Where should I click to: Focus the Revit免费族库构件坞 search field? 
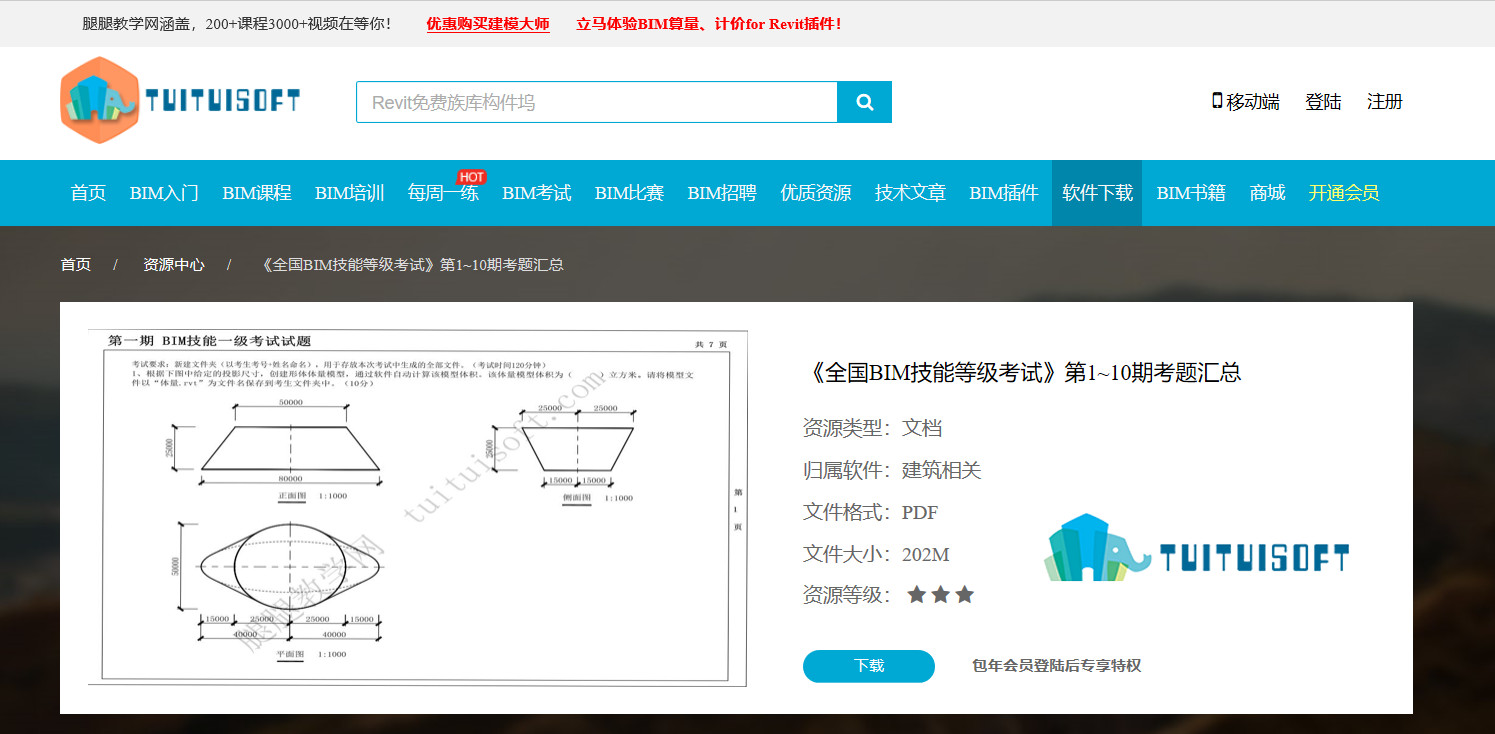pos(597,102)
